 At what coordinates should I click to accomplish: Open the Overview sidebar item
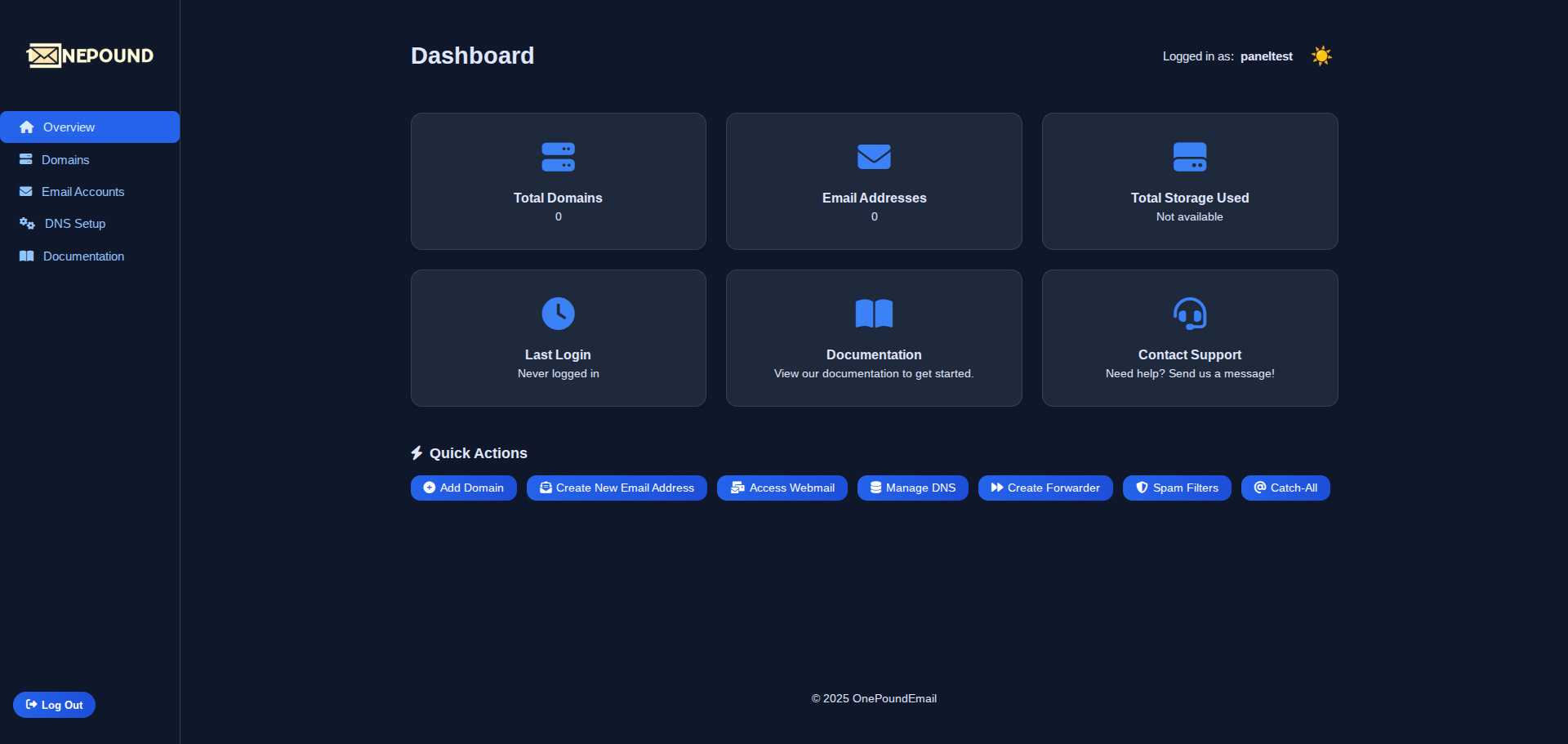click(x=89, y=127)
